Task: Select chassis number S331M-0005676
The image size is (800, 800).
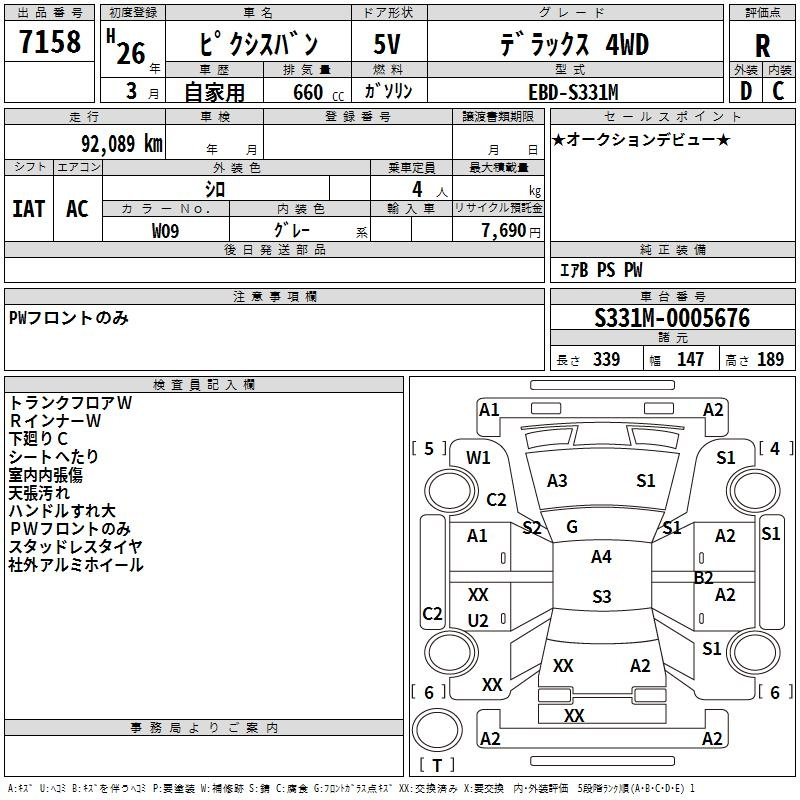Action: 672,319
